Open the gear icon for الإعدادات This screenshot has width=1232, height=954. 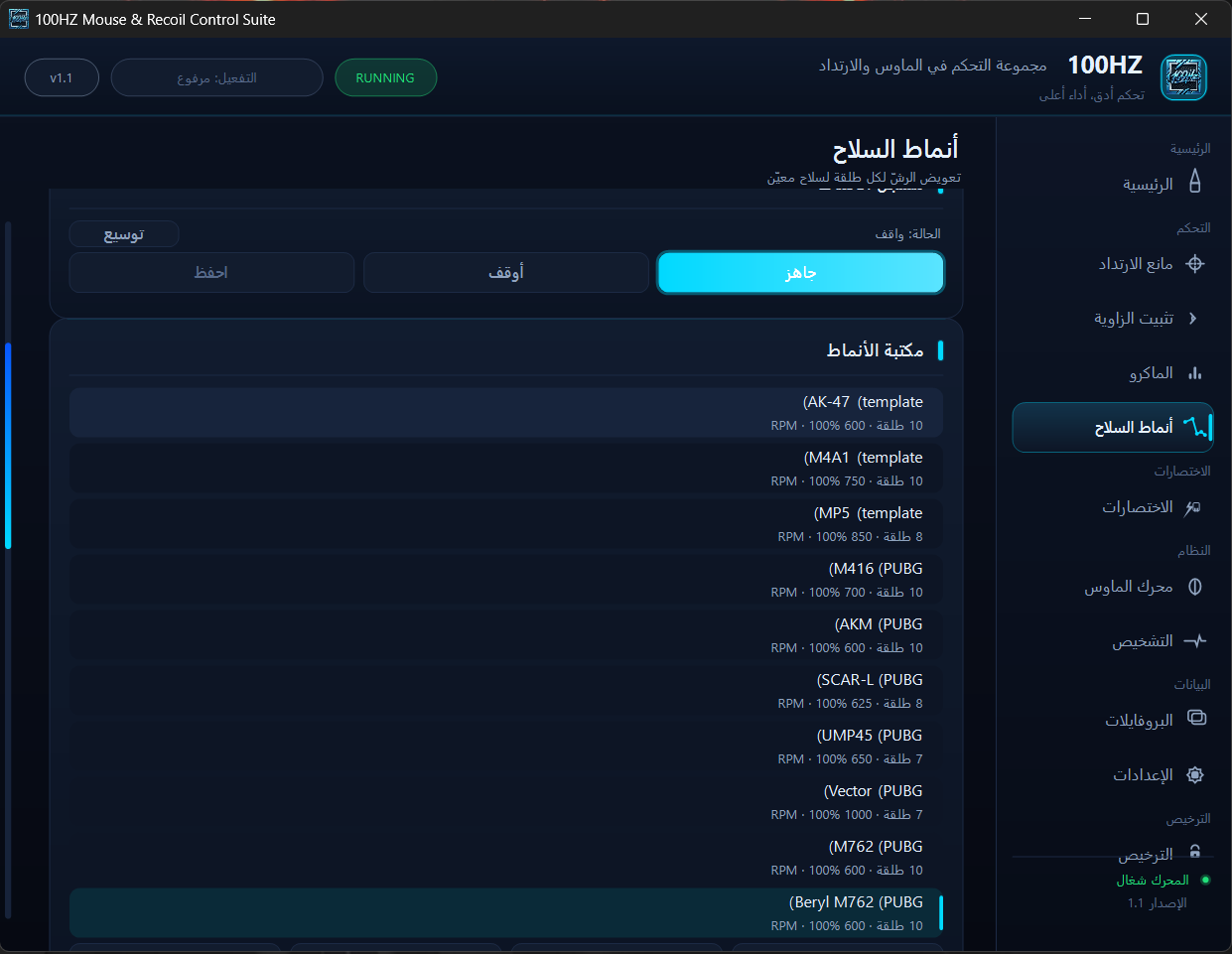(1195, 775)
